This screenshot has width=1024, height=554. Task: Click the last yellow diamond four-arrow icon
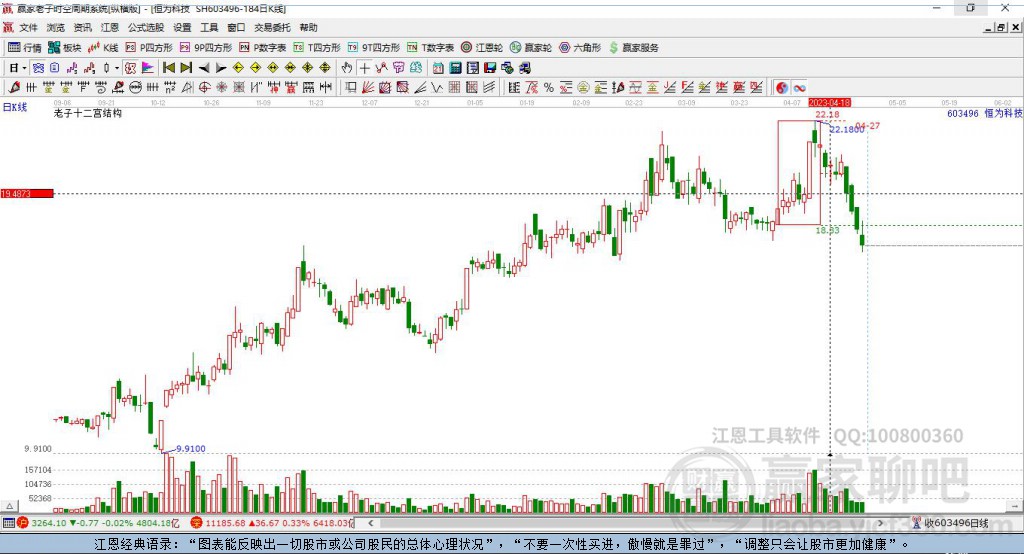[325, 68]
